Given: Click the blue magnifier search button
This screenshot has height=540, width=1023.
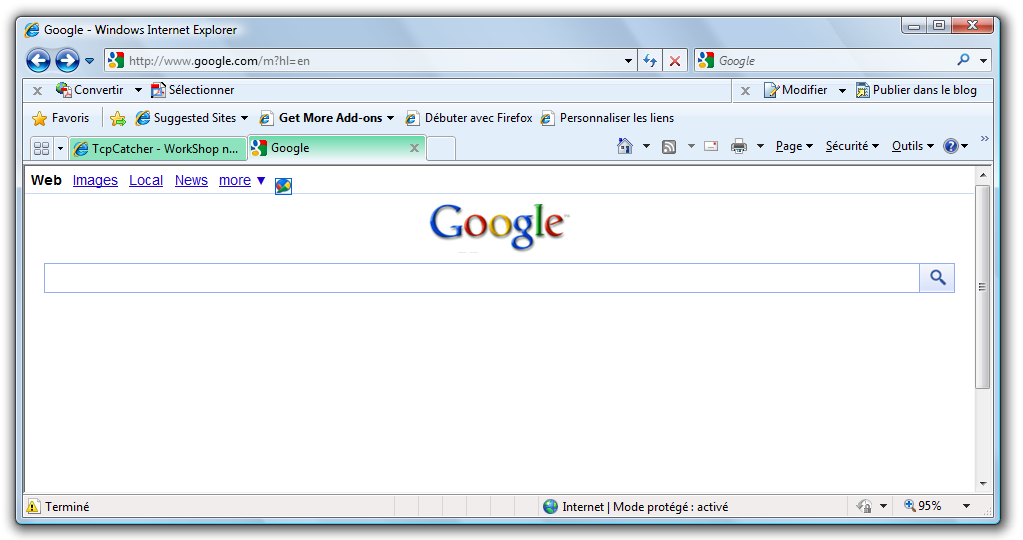Looking at the screenshot, I should pos(937,278).
